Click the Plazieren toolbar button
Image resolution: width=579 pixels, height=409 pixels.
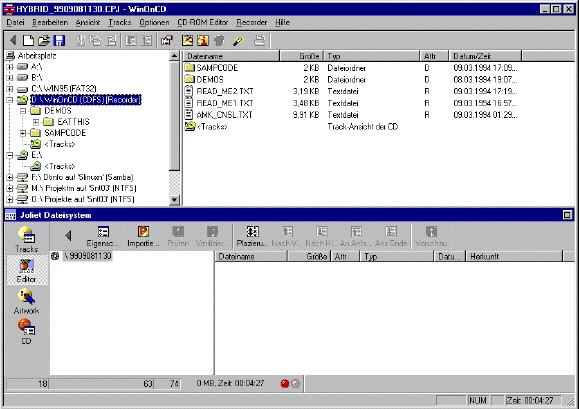click(x=252, y=236)
